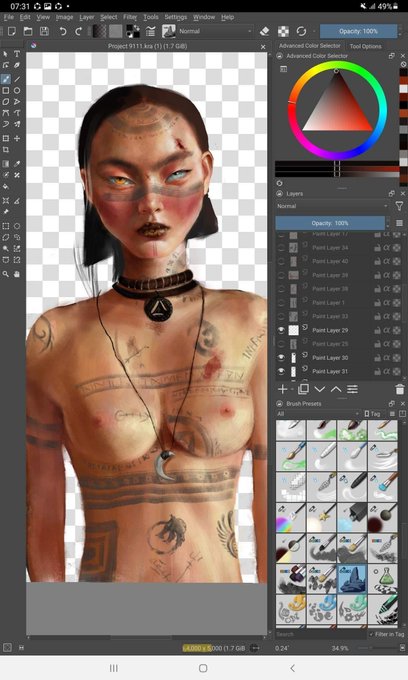
Task: Open layer properties icon in Layers panel
Action: pyautogui.click(x=353, y=389)
